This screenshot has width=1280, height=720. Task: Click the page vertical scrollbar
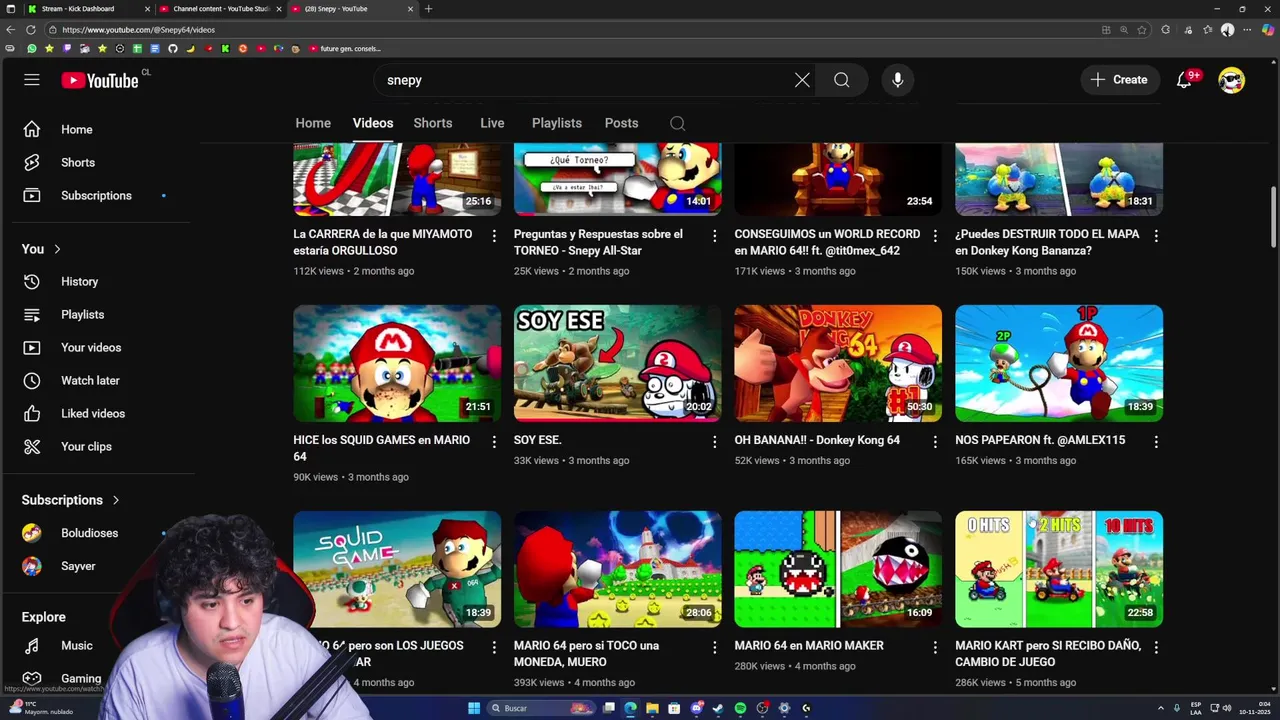coord(1273,216)
